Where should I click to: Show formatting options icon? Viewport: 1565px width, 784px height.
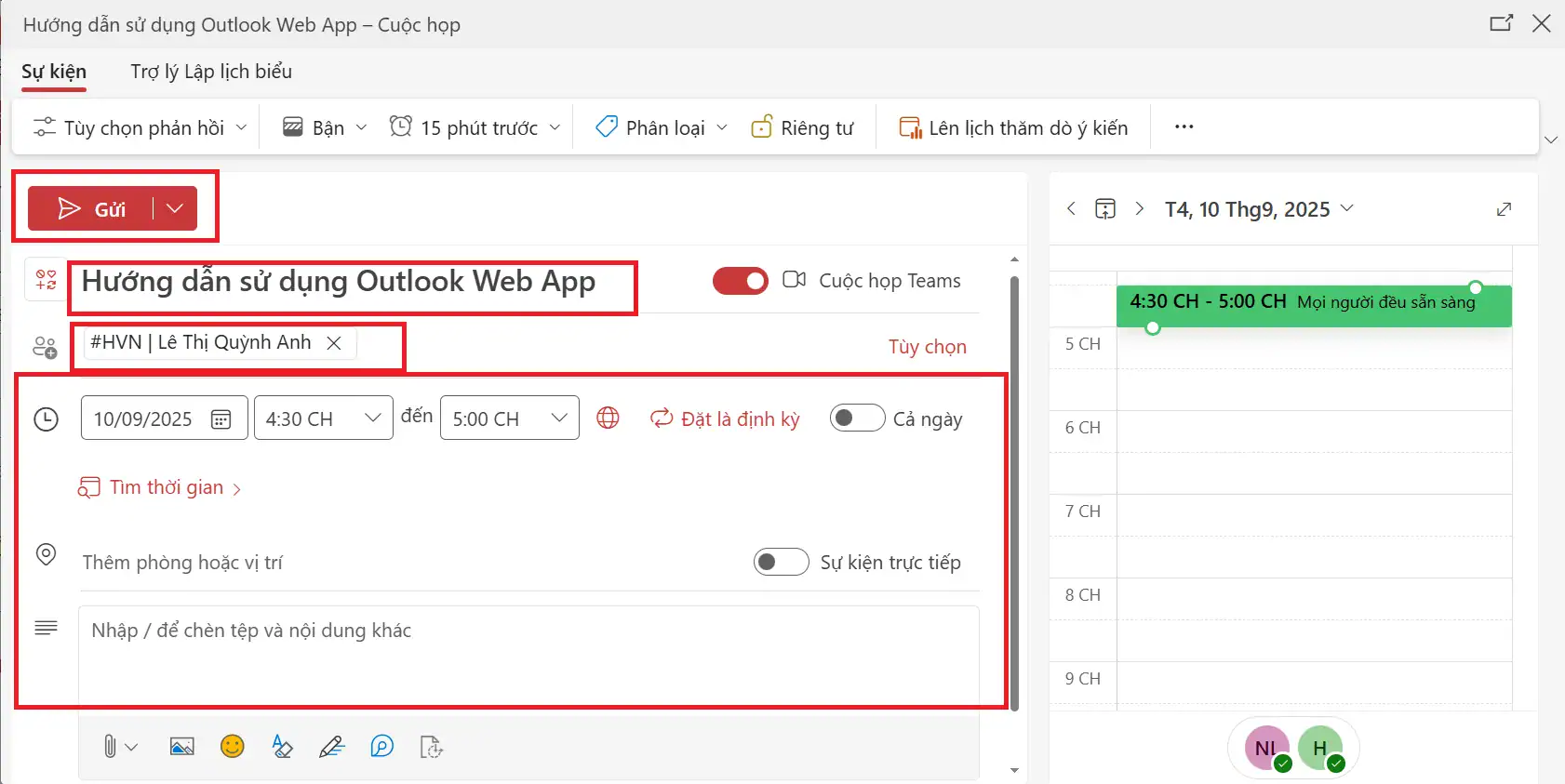coord(282,747)
